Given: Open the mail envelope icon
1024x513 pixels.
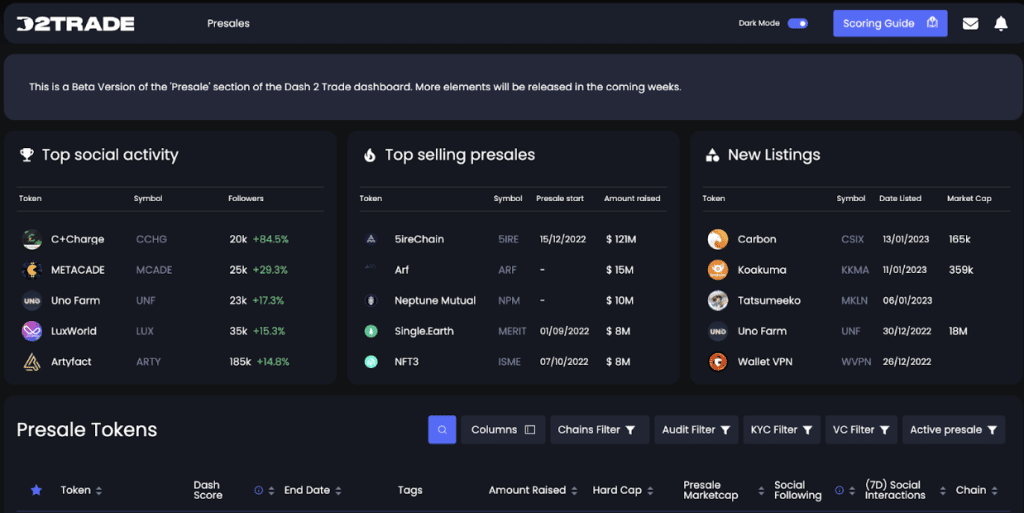Looking at the screenshot, I should (970, 23).
